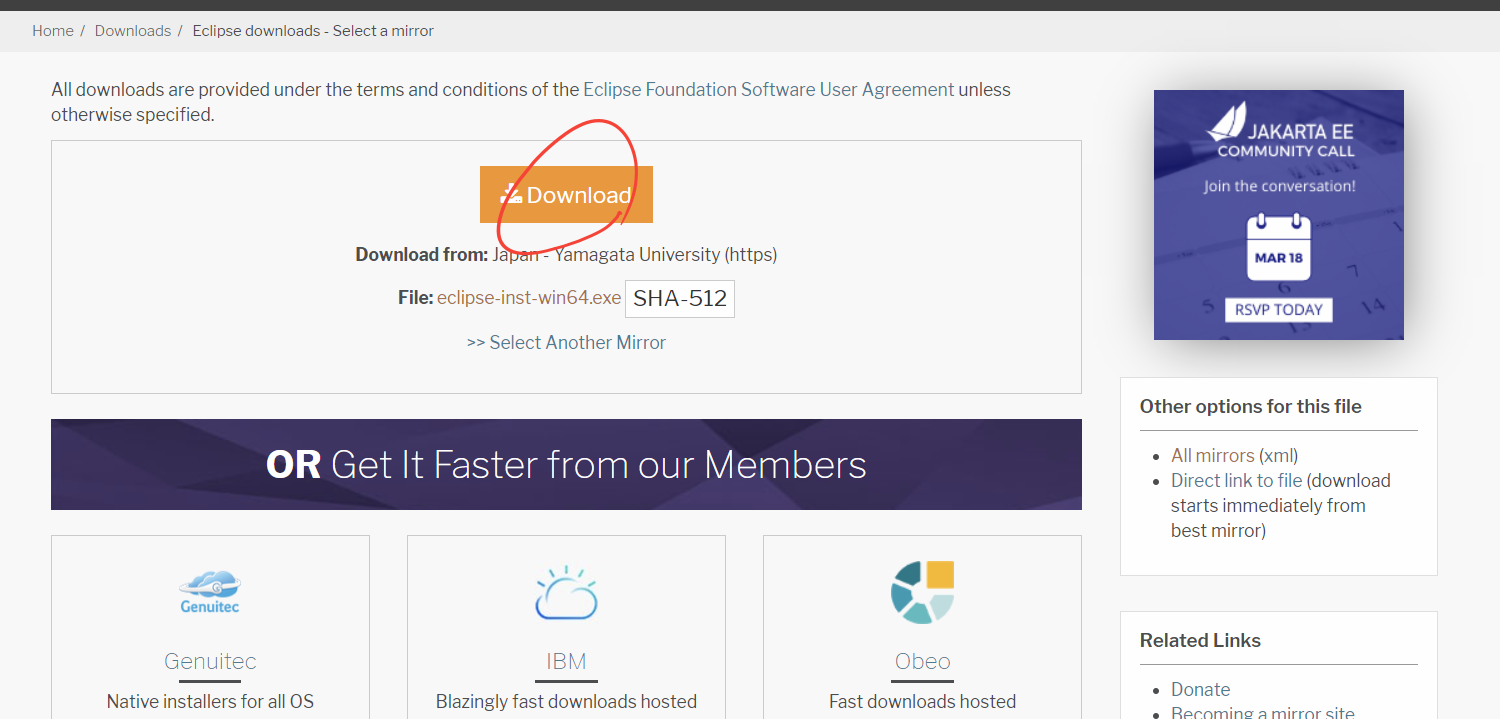This screenshot has width=1500, height=719.
Task: Click the Obeo logo
Action: pyautogui.click(x=922, y=592)
